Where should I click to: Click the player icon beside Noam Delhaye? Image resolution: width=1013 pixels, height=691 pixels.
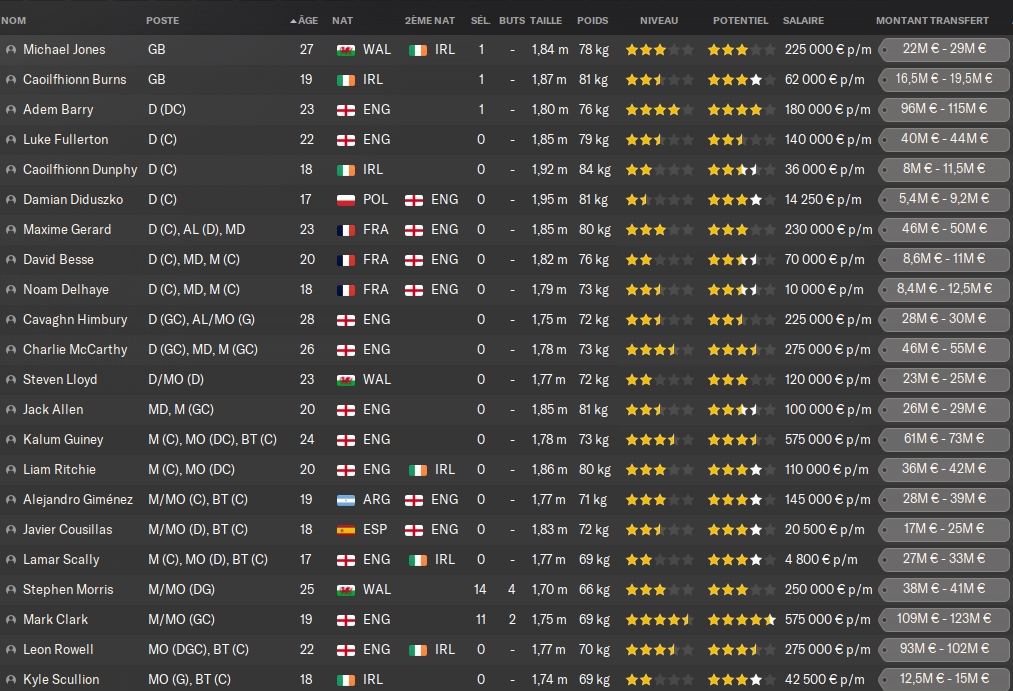click(x=10, y=290)
